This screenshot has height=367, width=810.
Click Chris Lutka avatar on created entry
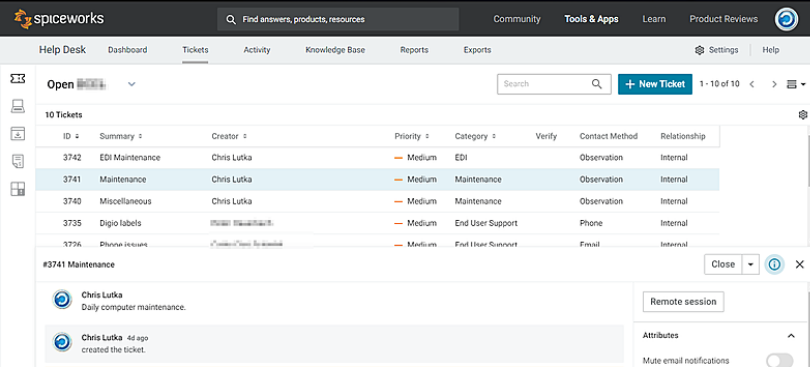coord(63,342)
